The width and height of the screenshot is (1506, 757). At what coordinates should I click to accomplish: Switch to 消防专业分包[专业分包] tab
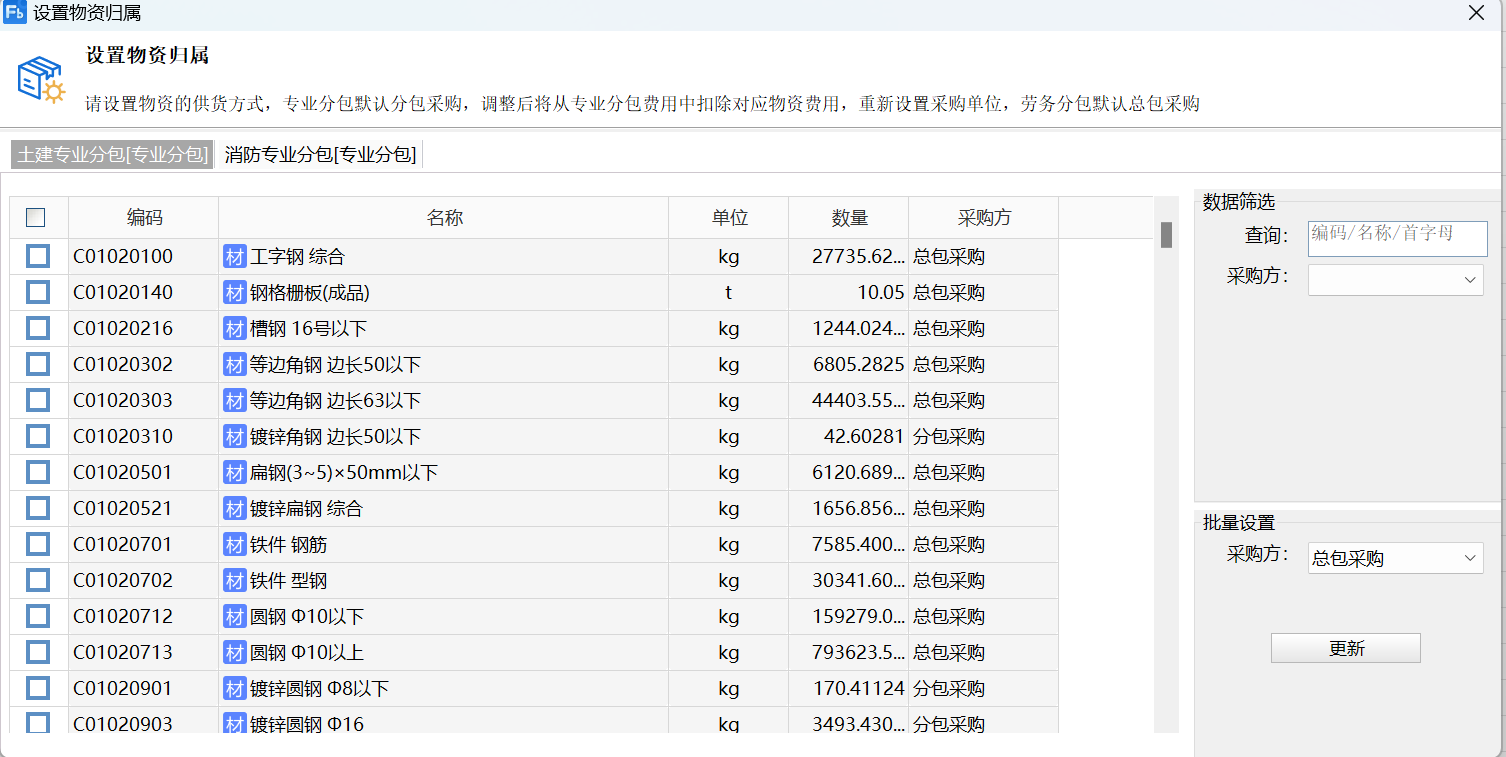pos(320,155)
